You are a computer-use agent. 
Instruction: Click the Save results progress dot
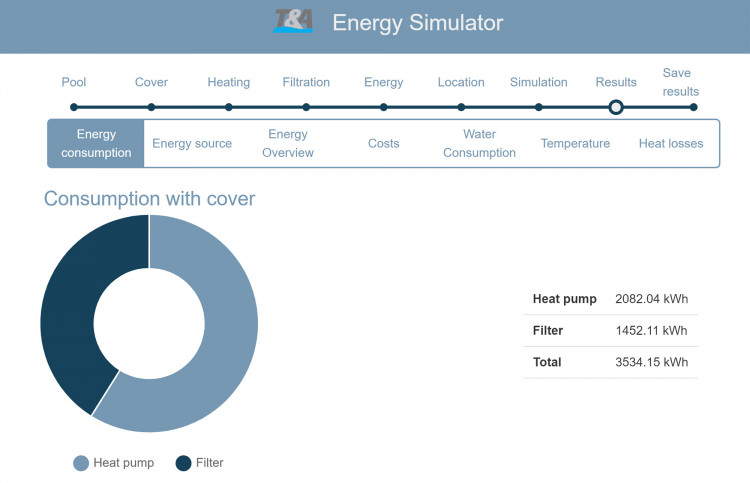coord(694,107)
